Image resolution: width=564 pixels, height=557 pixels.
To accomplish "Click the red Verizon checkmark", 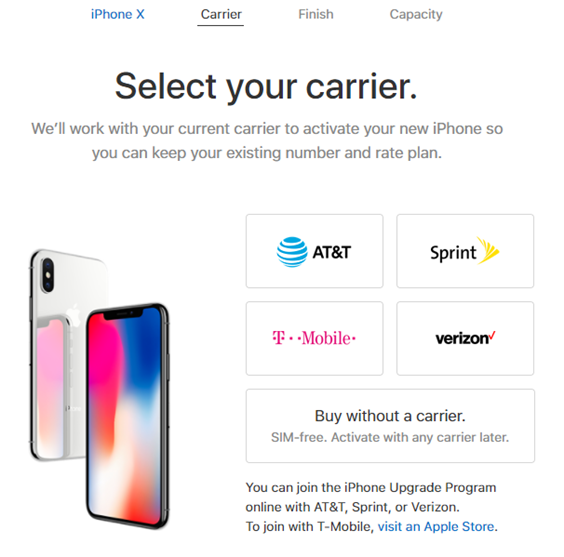I will pos(492,336).
